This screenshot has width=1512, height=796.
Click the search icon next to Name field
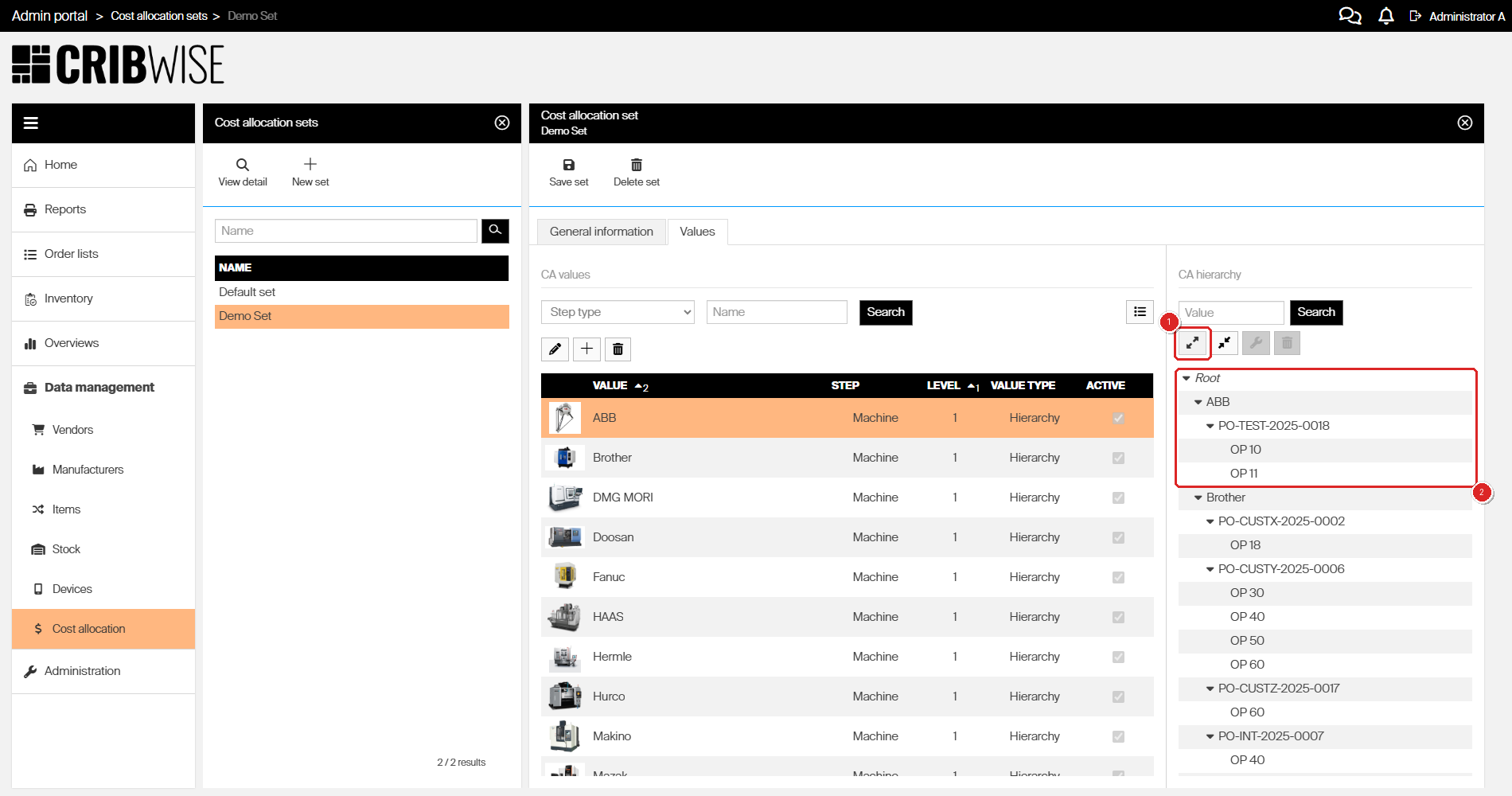495,231
